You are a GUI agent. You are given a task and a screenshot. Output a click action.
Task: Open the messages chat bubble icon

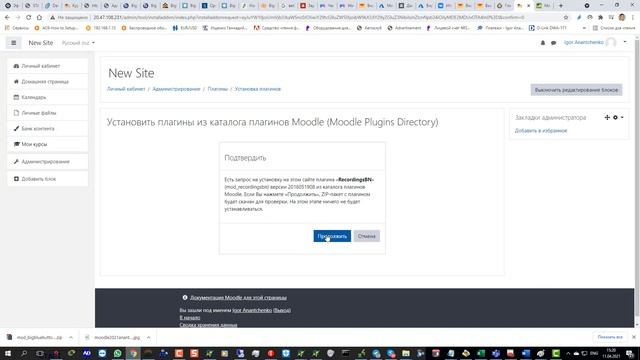[x=553, y=42]
